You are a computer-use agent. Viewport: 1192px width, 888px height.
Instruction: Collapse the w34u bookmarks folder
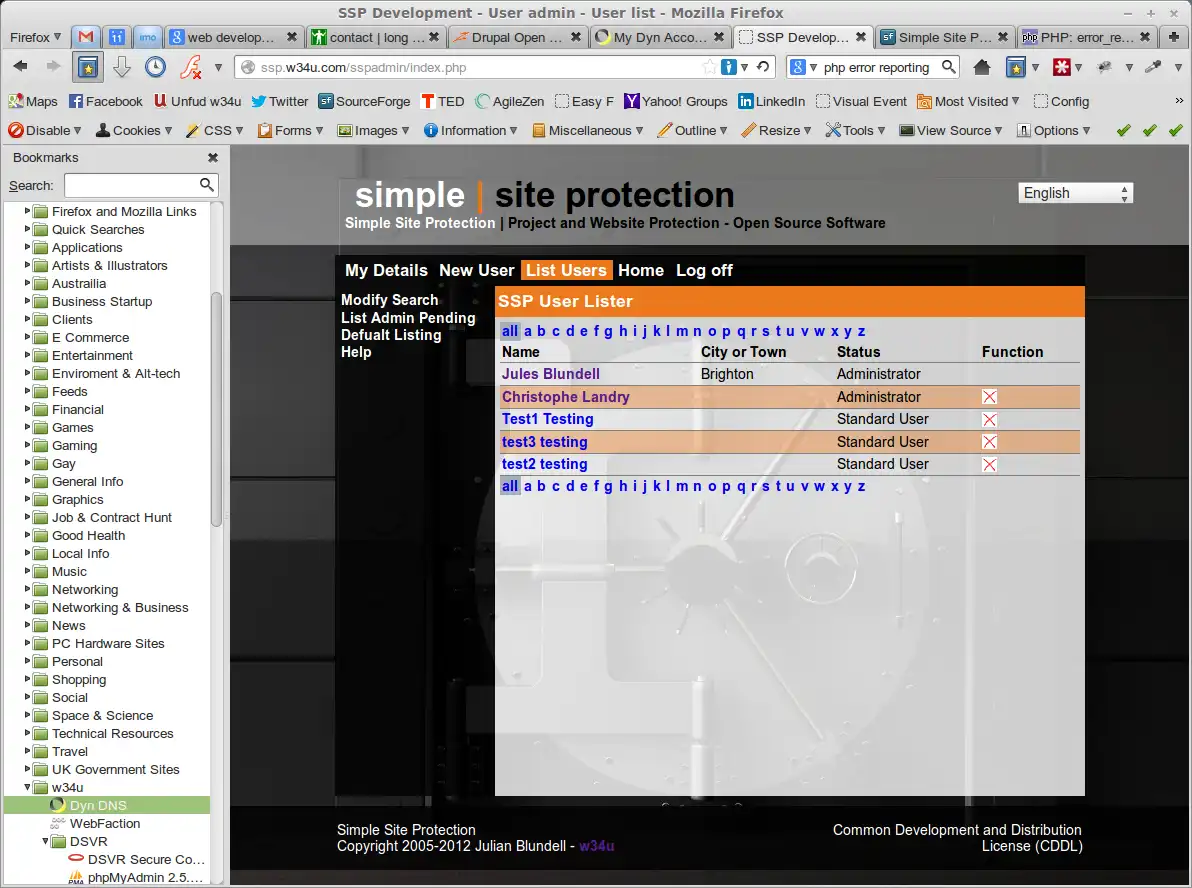tap(27, 787)
